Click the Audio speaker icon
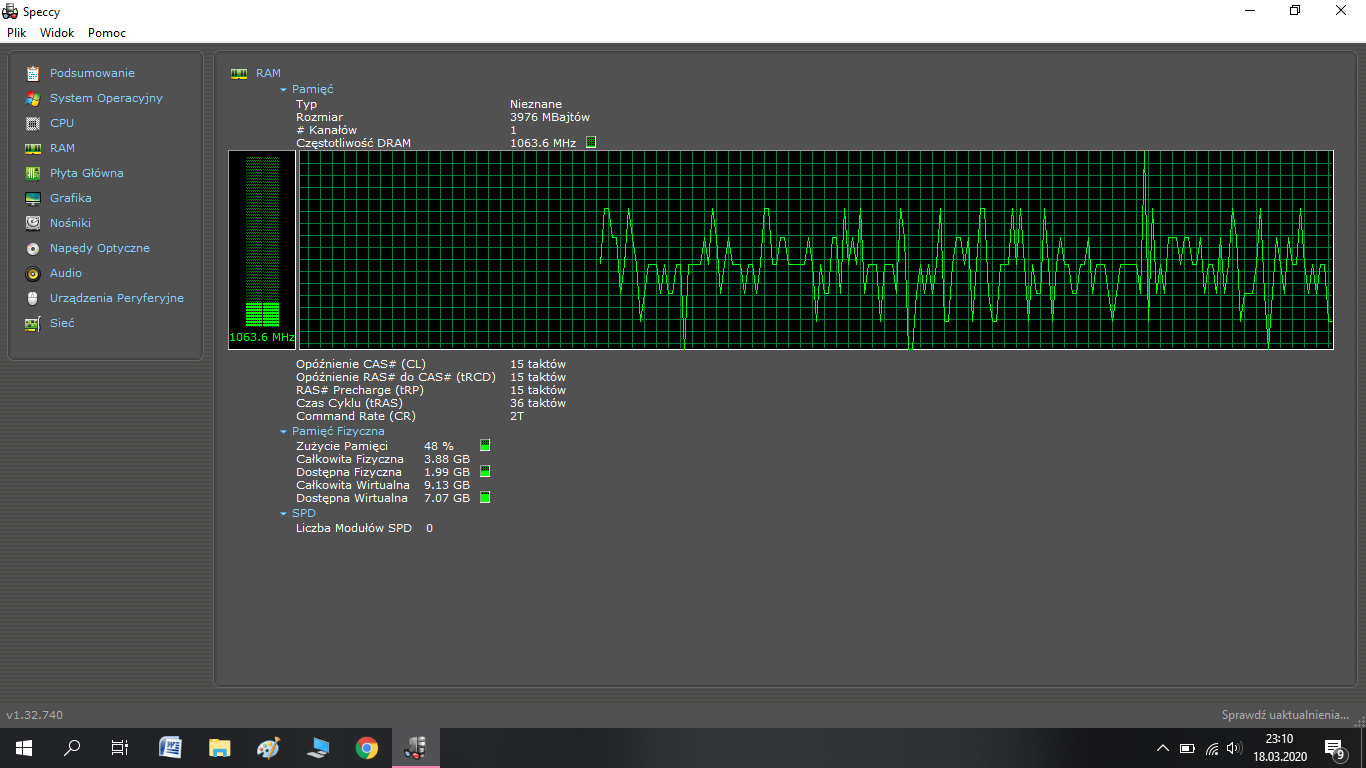The height and width of the screenshot is (768, 1366). pyautogui.click(x=33, y=273)
